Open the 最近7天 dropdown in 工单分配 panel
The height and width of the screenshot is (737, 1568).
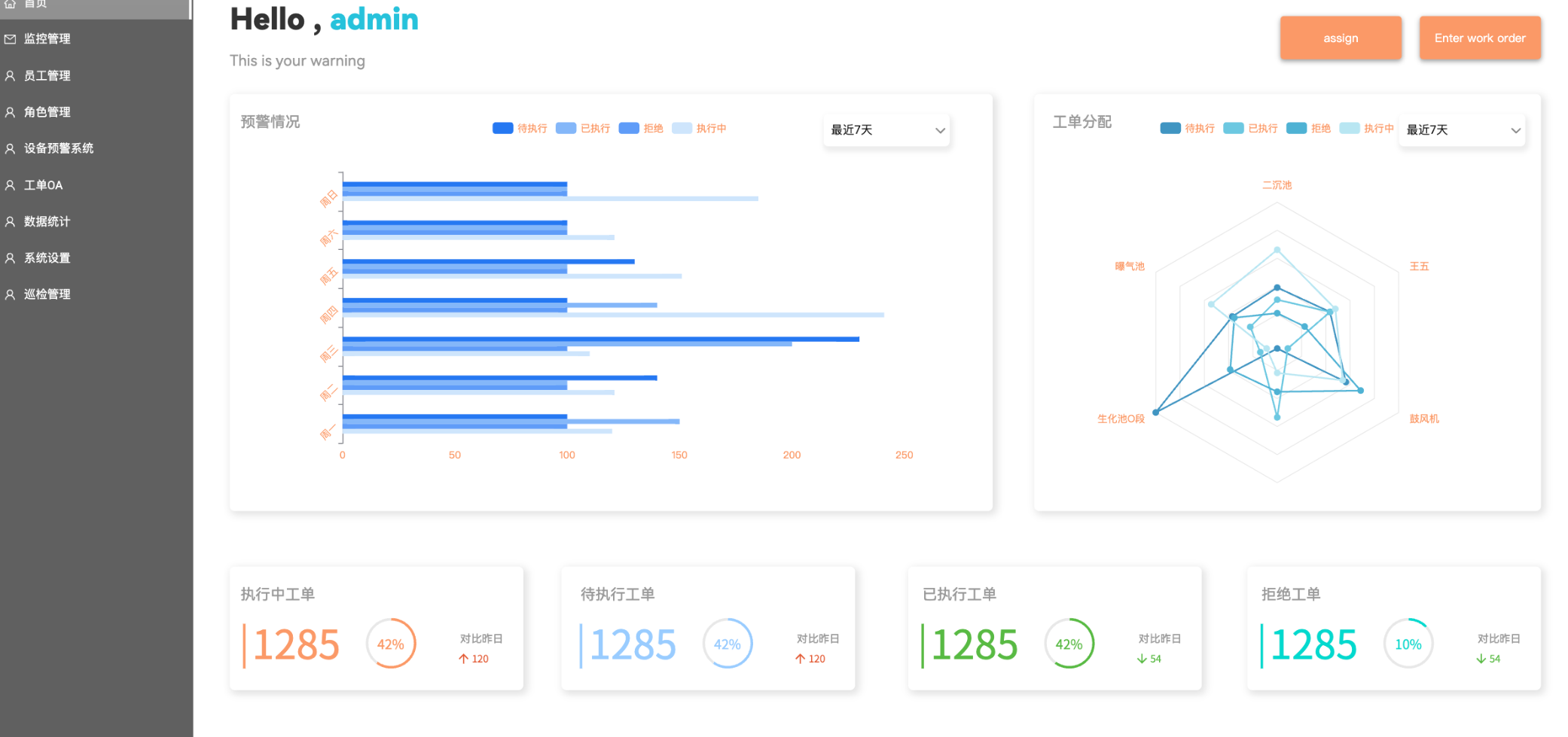[x=1461, y=130]
